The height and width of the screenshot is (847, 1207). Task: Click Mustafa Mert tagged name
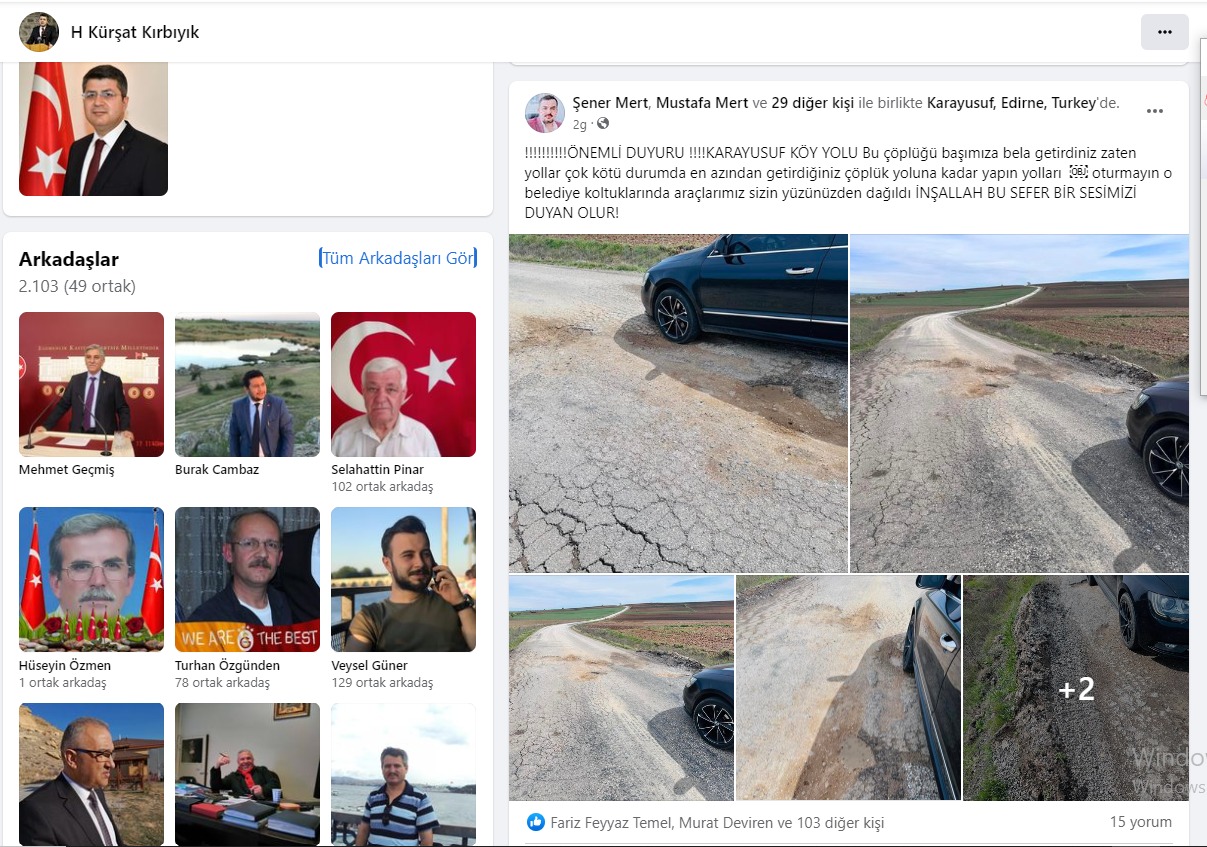point(702,103)
